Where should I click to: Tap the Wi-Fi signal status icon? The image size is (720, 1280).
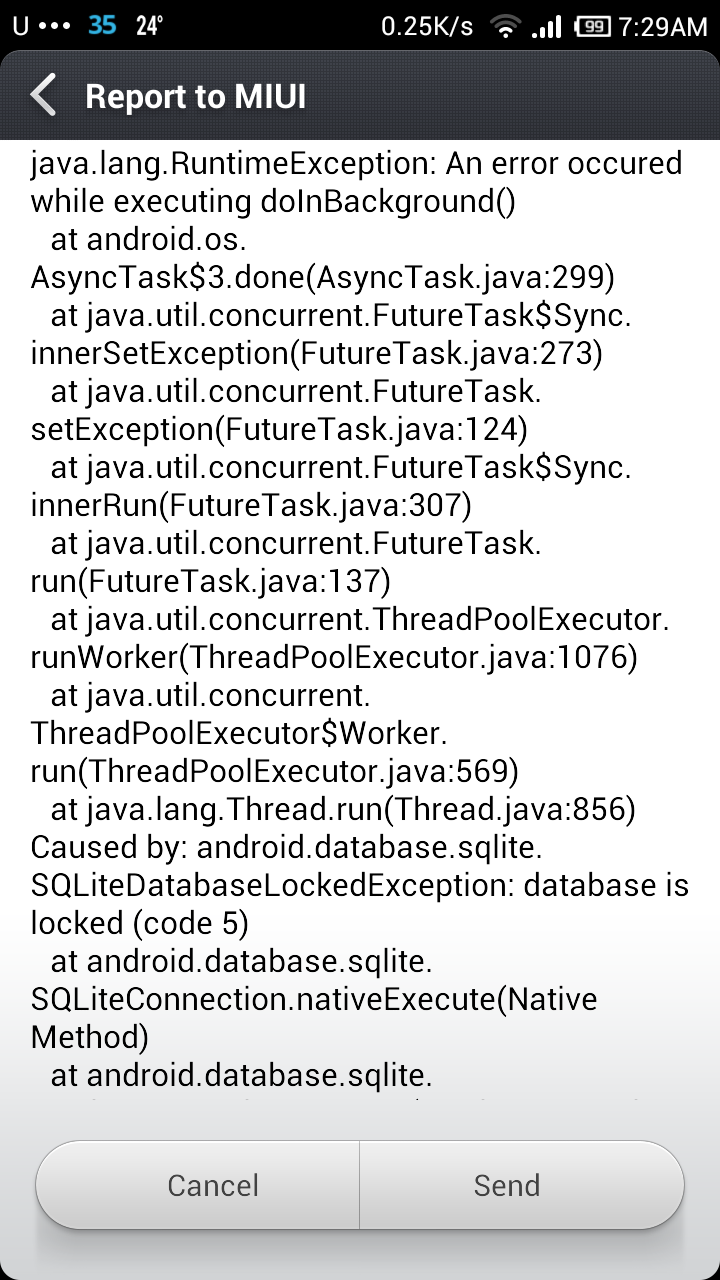[506, 27]
